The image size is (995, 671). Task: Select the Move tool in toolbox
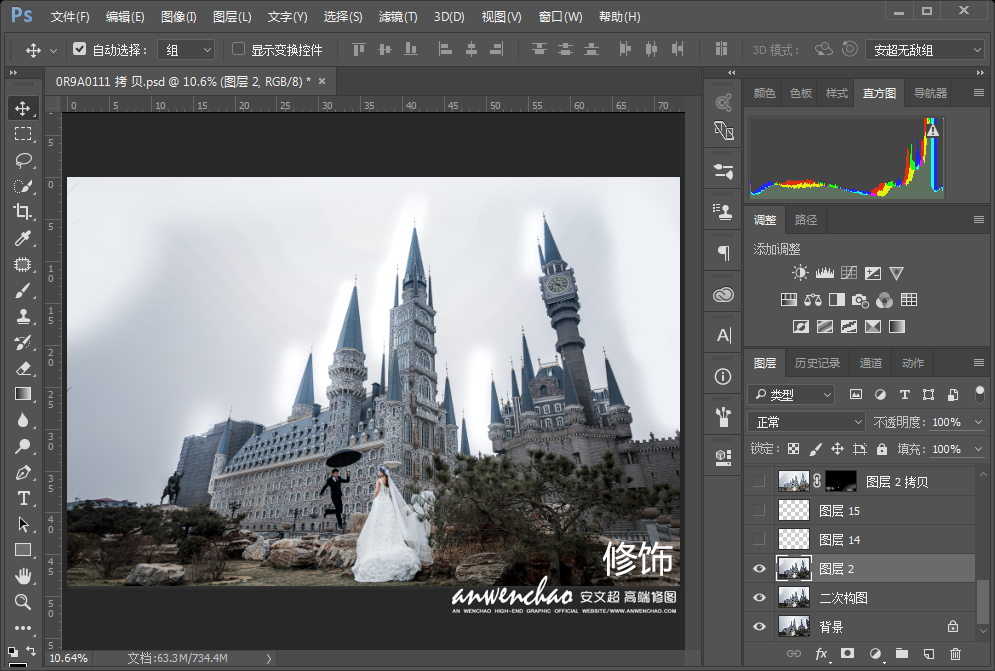click(x=23, y=108)
